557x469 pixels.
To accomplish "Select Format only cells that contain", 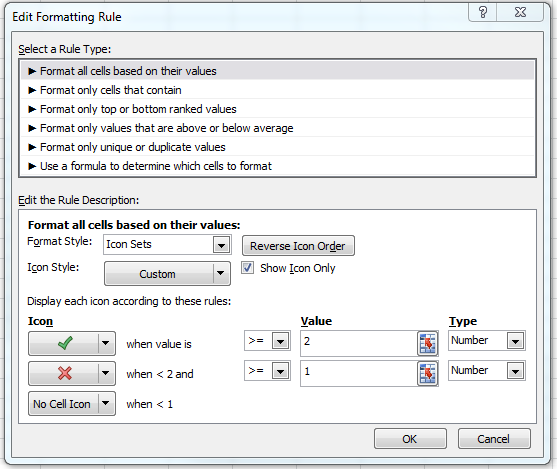I will click(277, 90).
